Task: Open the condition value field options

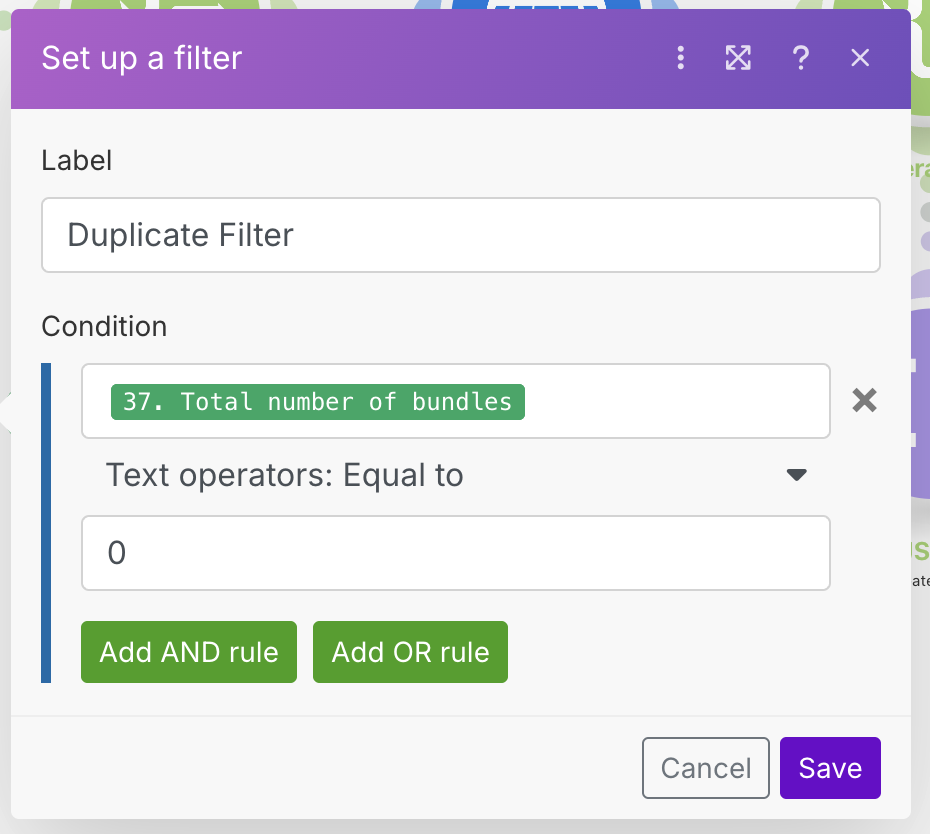Action: click(x=456, y=552)
